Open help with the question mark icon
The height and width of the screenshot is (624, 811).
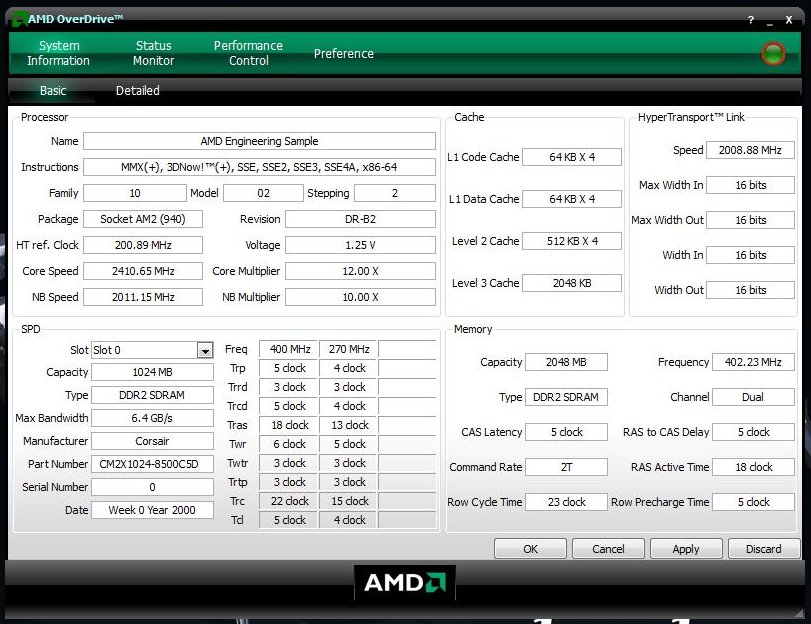coord(750,20)
